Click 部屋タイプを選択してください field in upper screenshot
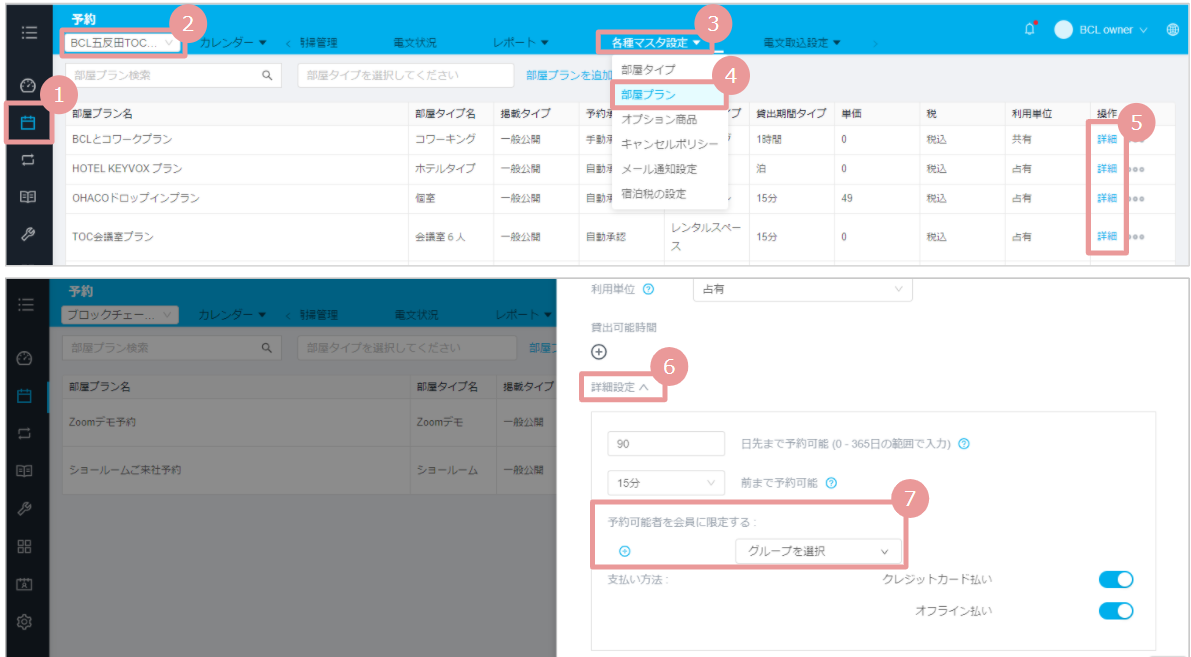 coord(406,75)
